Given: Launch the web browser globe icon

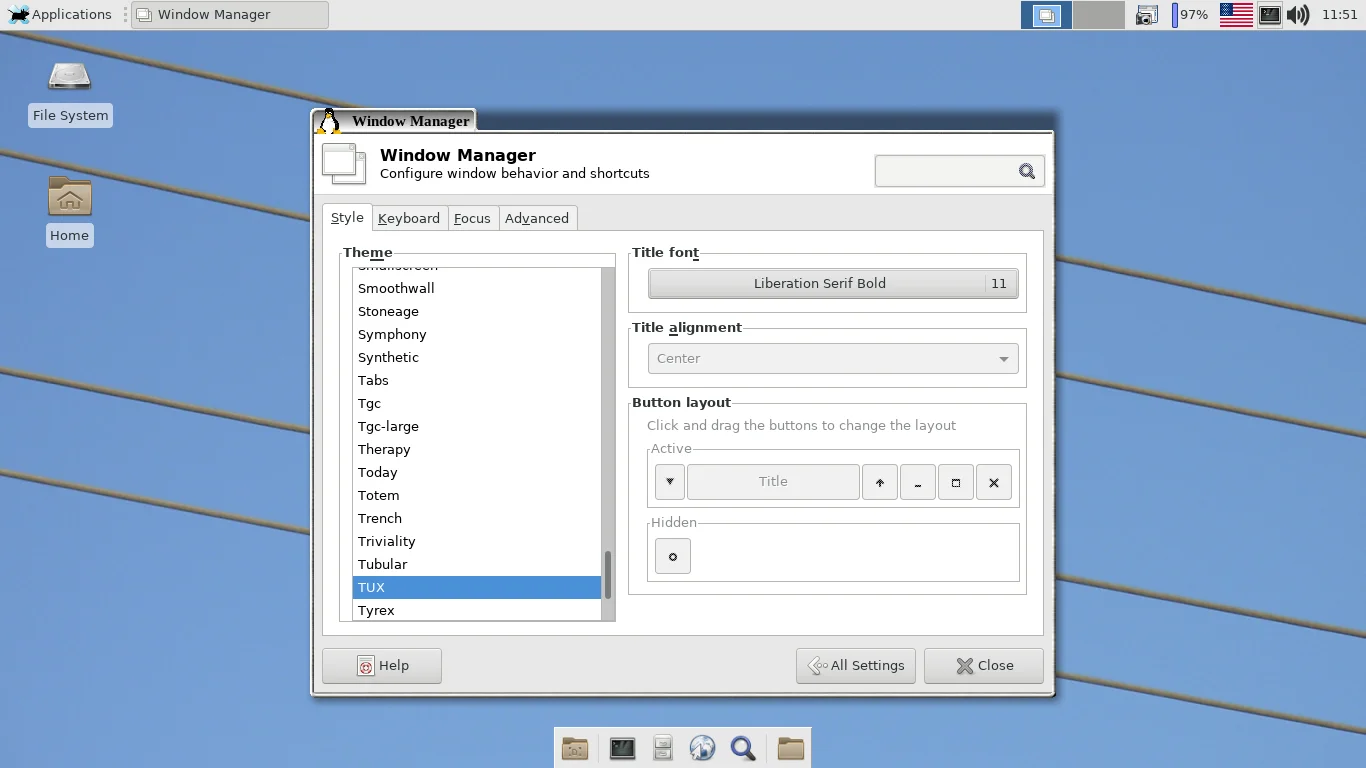Looking at the screenshot, I should [702, 748].
